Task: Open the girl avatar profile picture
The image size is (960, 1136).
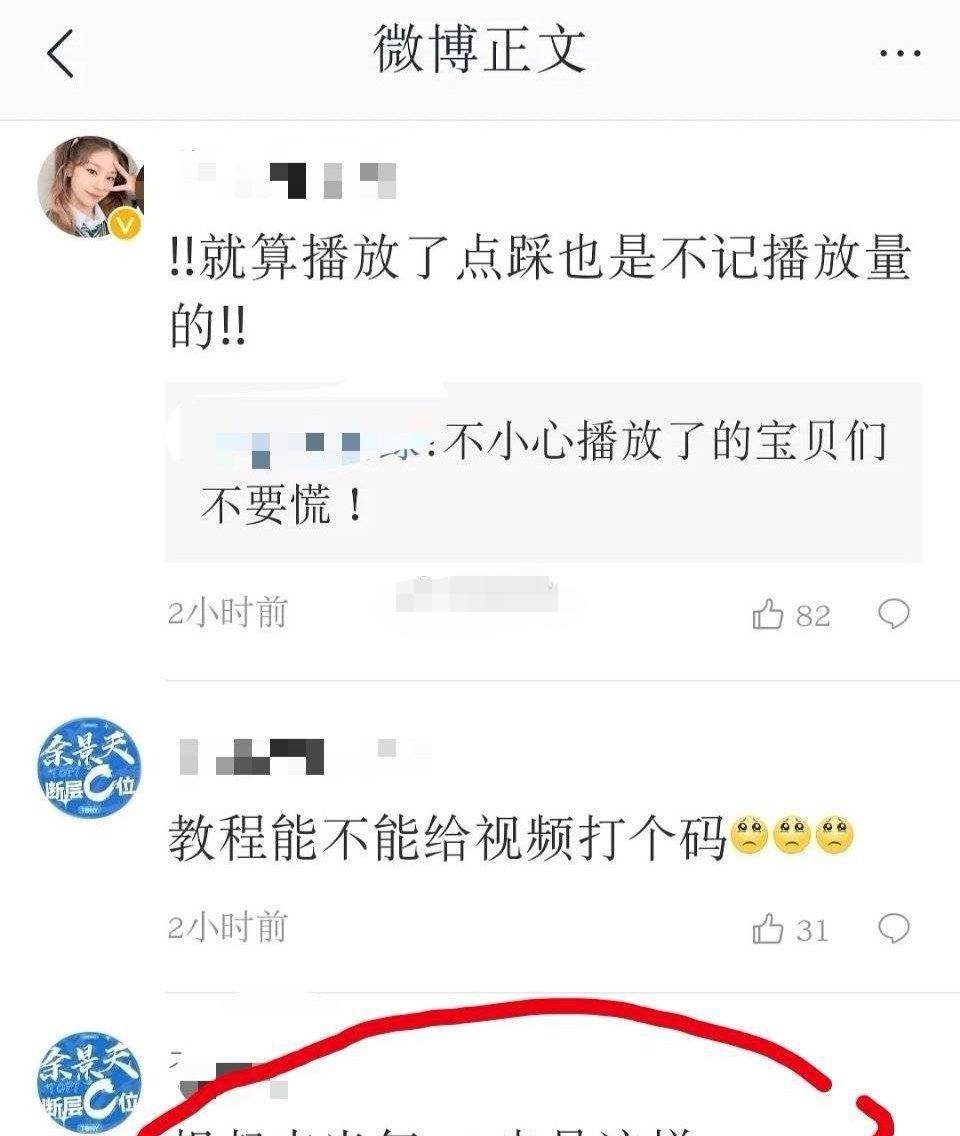Action: [x=90, y=187]
